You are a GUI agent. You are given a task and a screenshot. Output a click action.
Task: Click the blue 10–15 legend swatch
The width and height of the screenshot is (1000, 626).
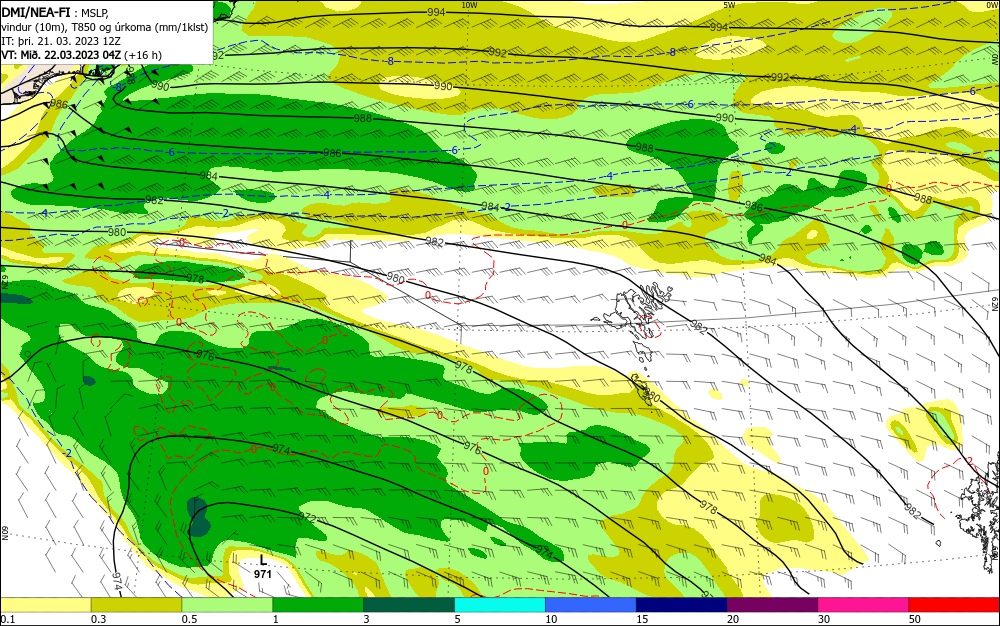591,605
